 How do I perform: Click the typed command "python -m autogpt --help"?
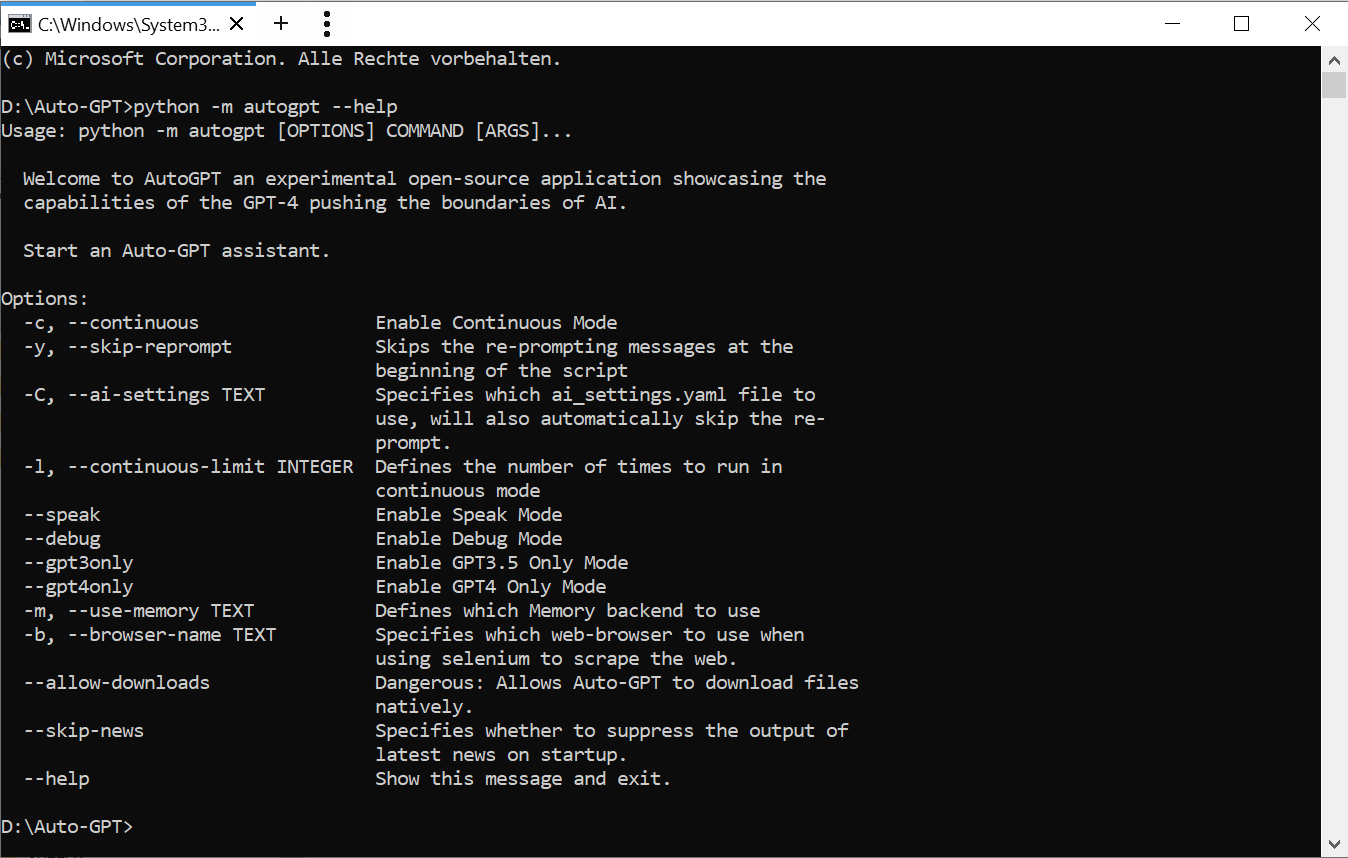[x=265, y=107]
